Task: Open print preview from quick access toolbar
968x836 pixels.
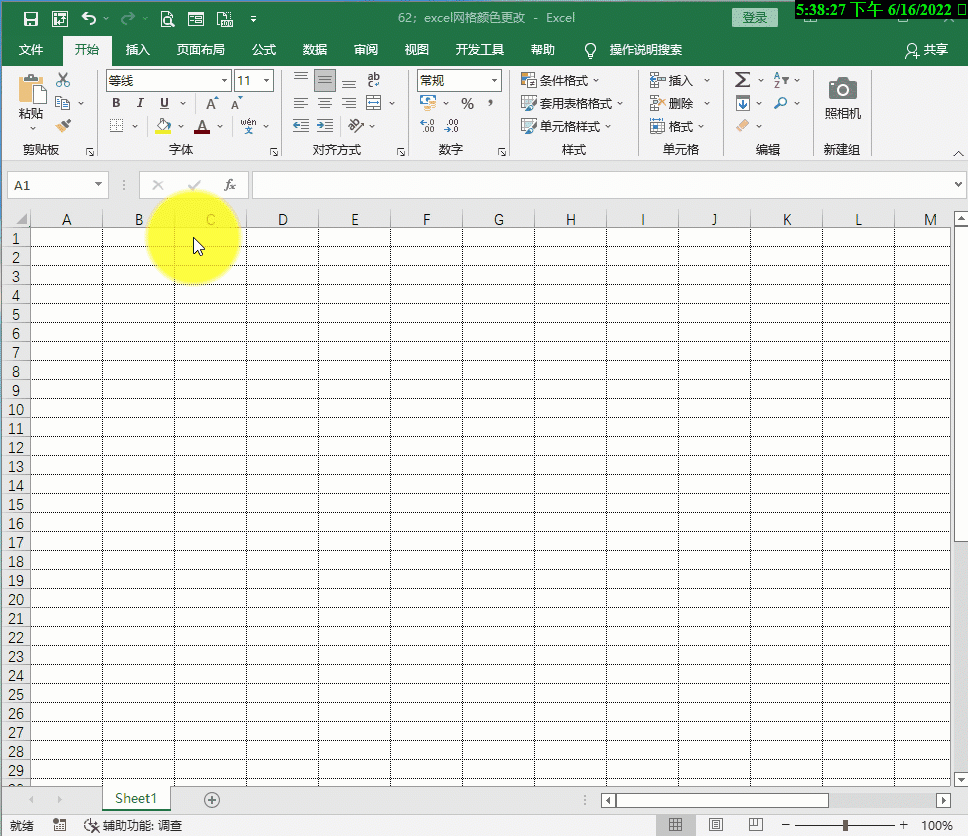Action: click(x=167, y=19)
